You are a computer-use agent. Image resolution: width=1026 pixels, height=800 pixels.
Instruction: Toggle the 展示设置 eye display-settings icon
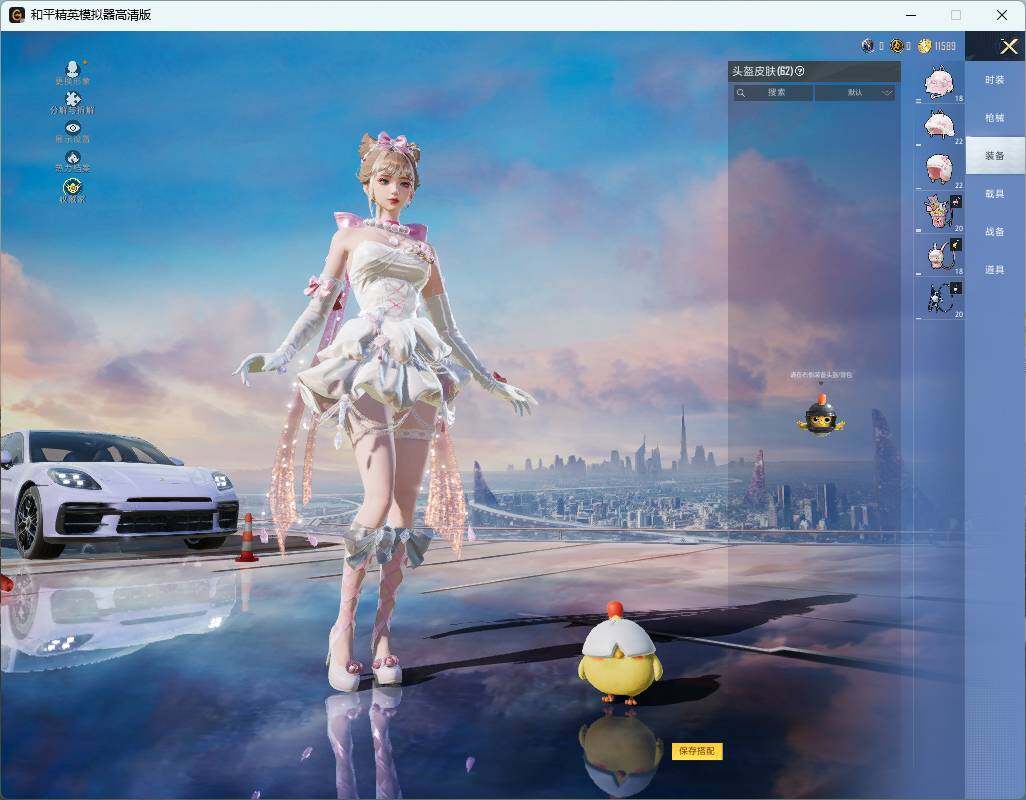(73, 132)
